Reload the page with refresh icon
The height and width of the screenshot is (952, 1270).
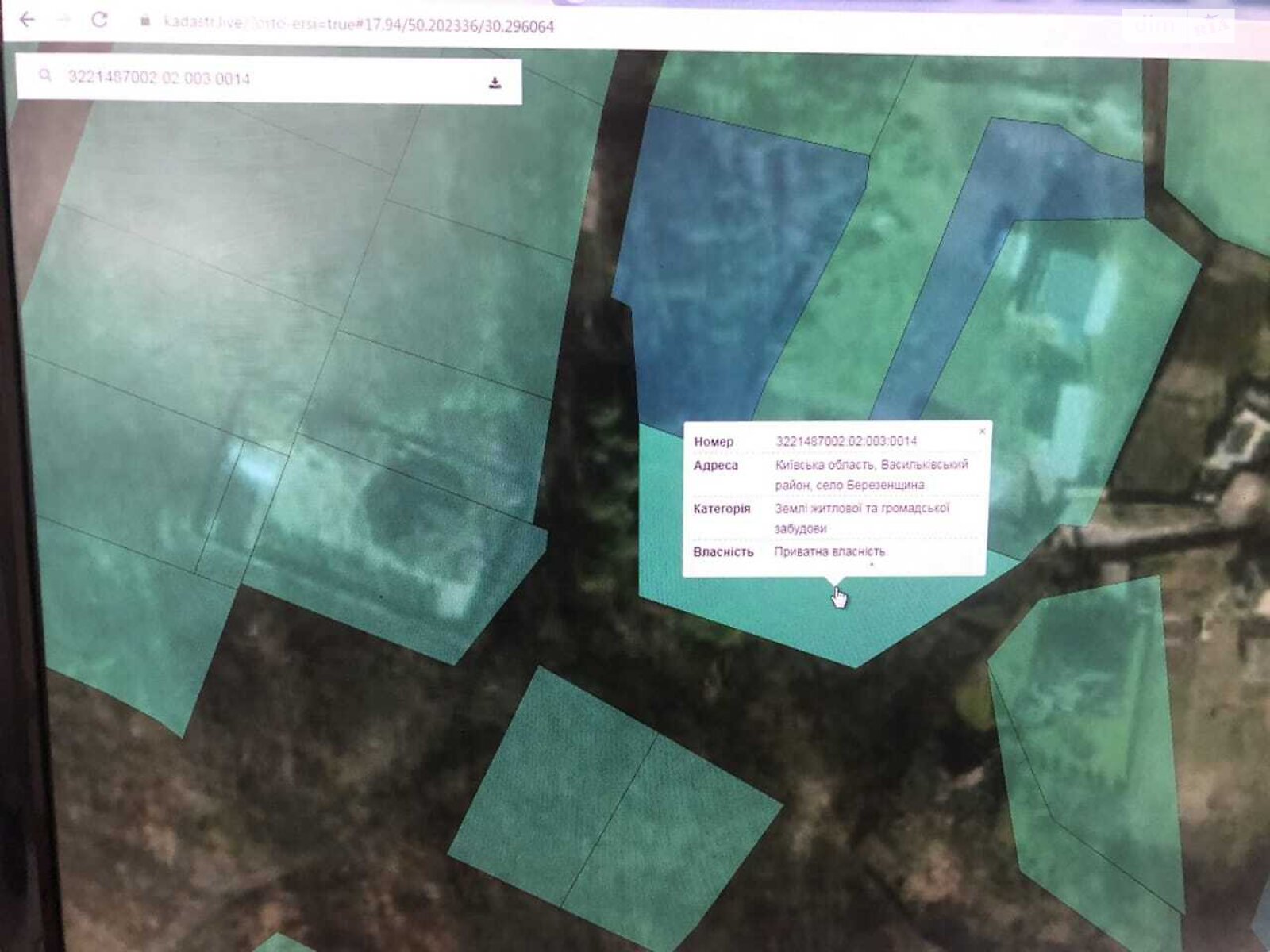(99, 20)
